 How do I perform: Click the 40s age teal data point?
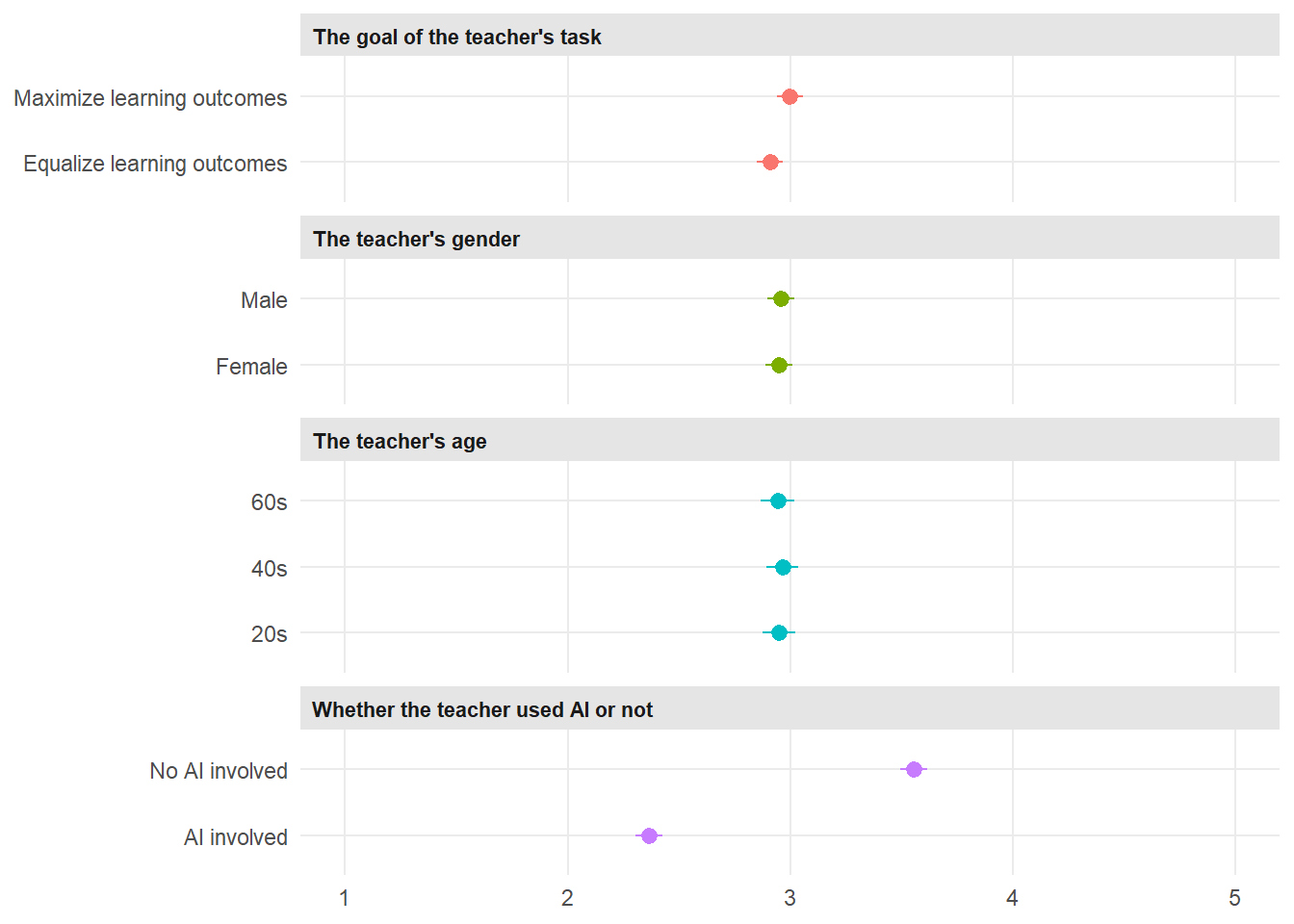[x=783, y=567]
